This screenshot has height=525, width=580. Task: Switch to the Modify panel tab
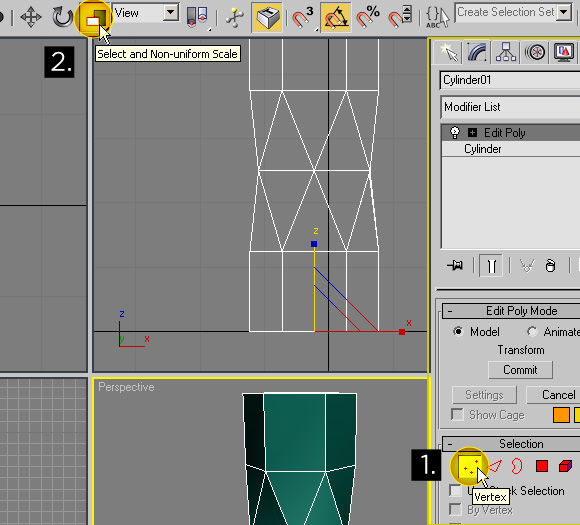tap(477, 52)
